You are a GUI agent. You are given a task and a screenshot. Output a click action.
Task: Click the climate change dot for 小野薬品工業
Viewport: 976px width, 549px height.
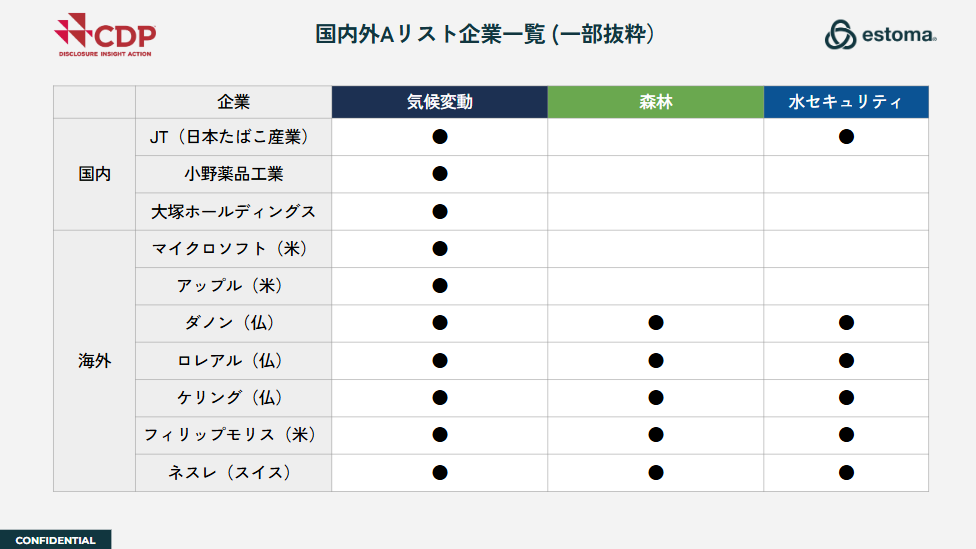pyautogui.click(x=439, y=174)
